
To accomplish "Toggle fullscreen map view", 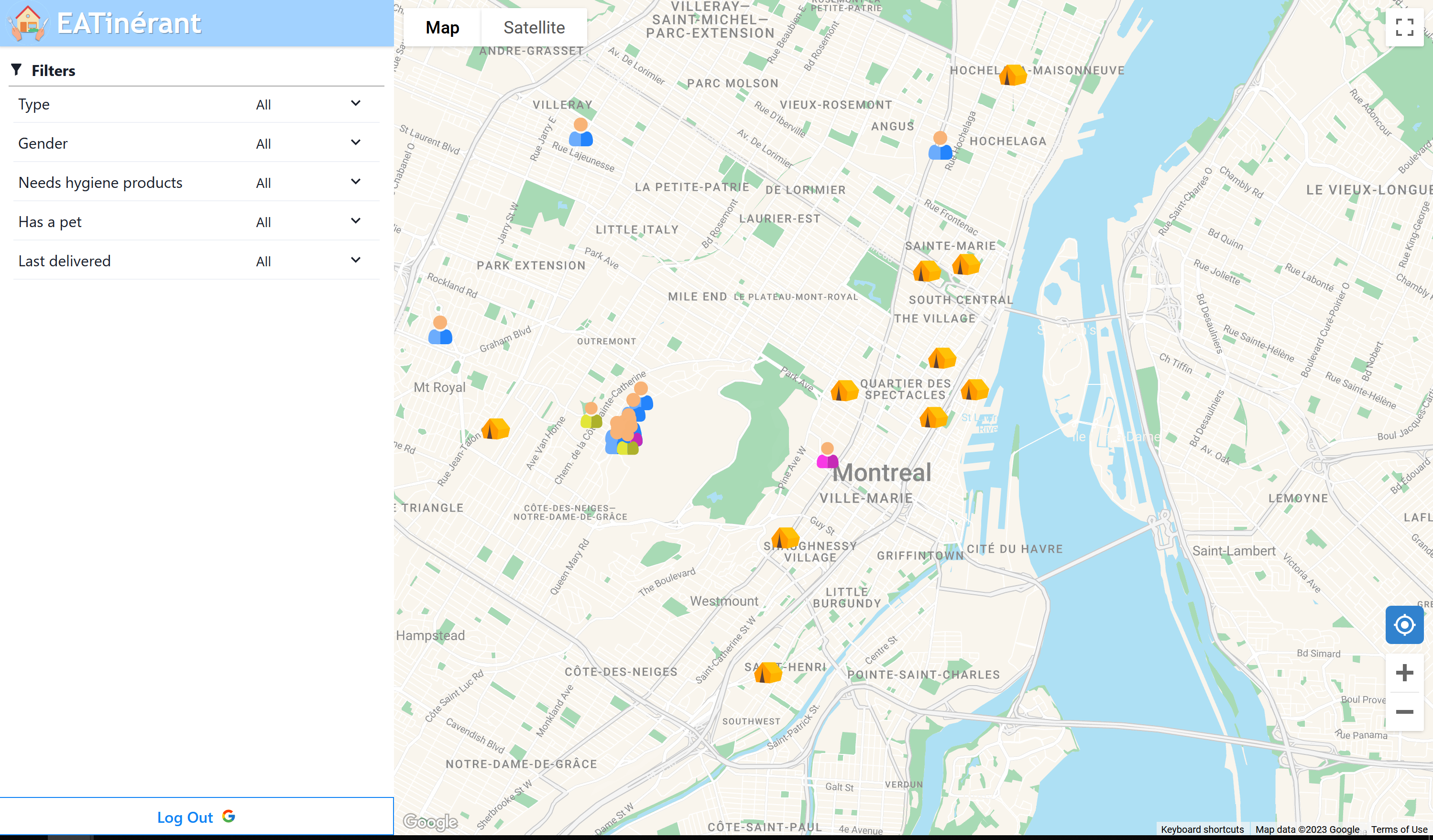I will [x=1404, y=27].
